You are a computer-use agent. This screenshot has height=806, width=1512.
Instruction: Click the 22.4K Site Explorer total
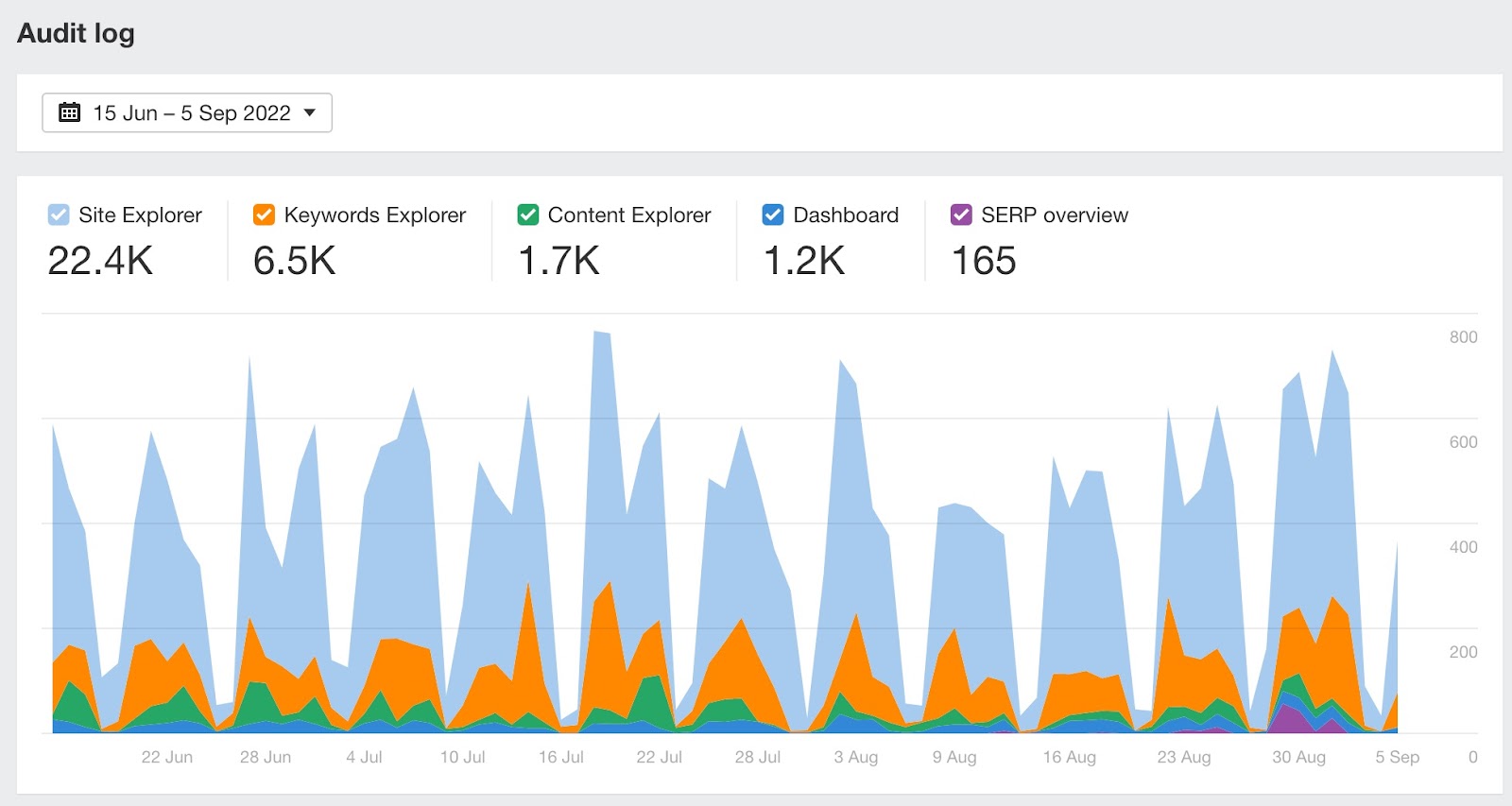(100, 261)
